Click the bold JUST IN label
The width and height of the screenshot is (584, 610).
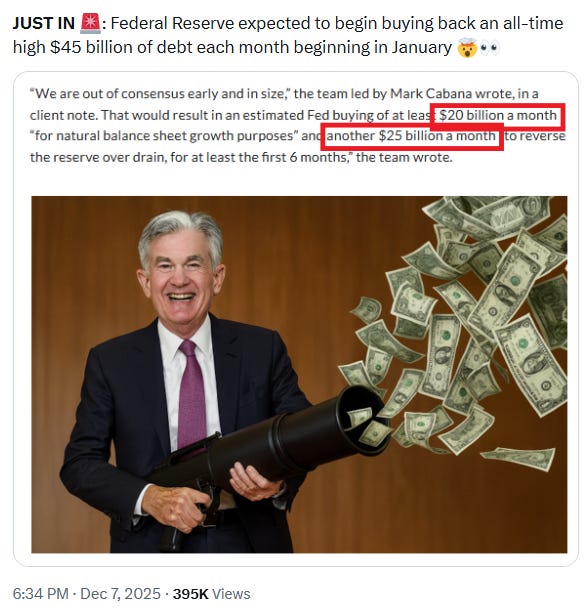(44, 24)
